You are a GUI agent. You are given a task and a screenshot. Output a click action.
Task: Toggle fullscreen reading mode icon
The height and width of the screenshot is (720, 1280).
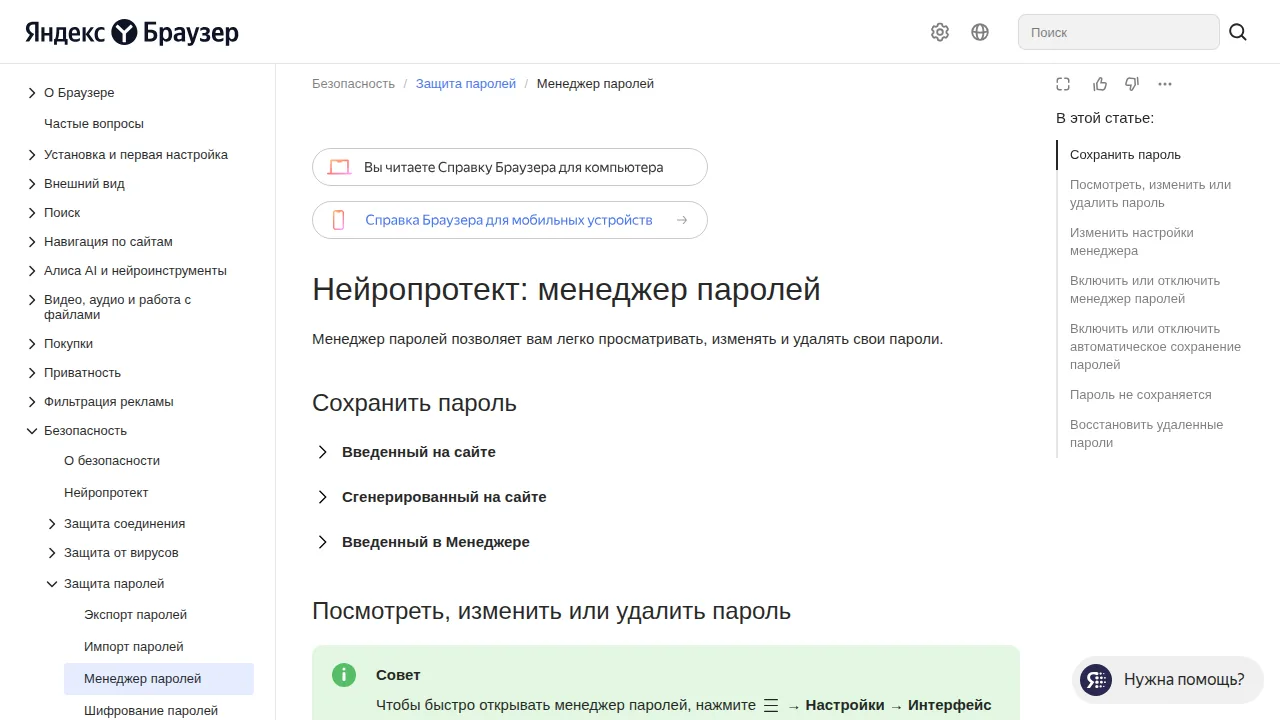point(1063,84)
